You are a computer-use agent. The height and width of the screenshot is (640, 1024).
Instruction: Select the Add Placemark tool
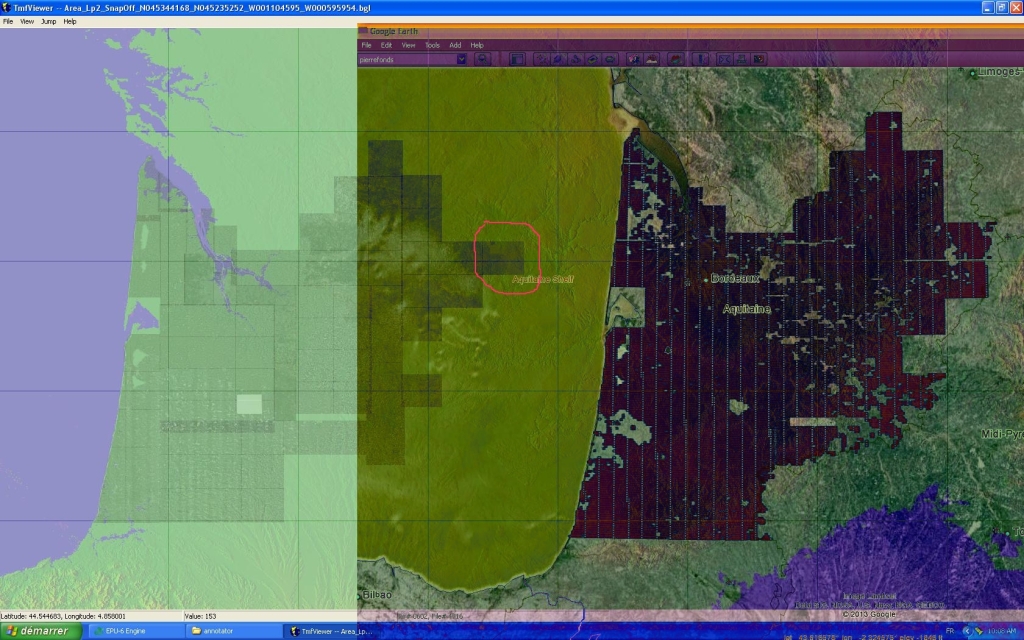pos(541,59)
